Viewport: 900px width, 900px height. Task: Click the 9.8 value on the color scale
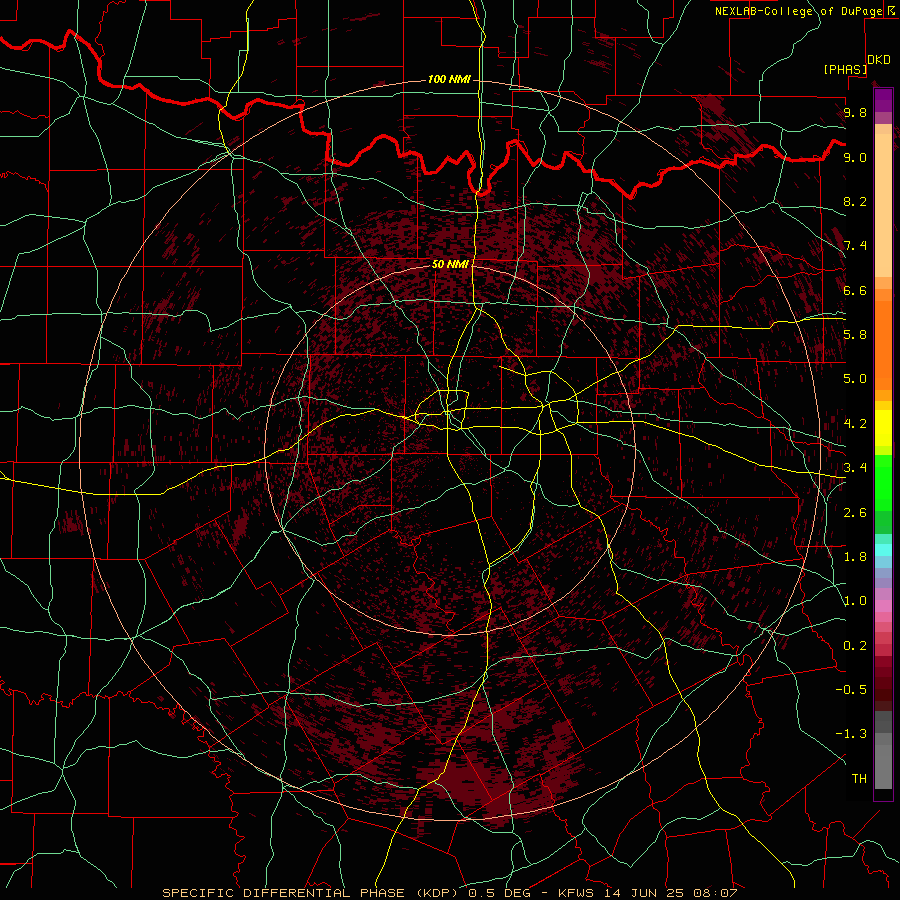(855, 112)
